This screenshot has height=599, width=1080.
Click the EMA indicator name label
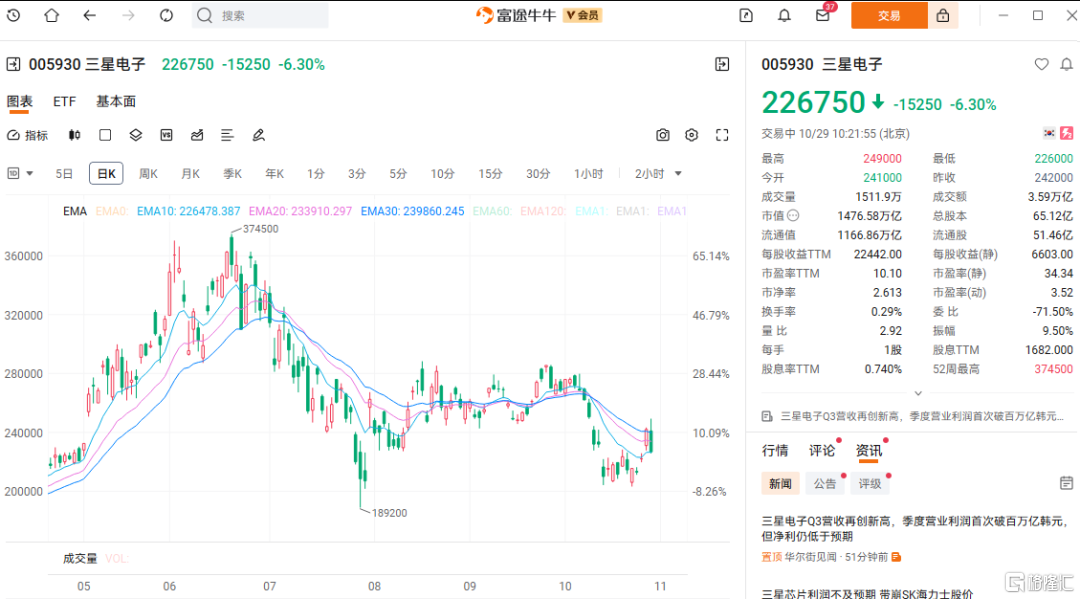pyautogui.click(x=74, y=211)
